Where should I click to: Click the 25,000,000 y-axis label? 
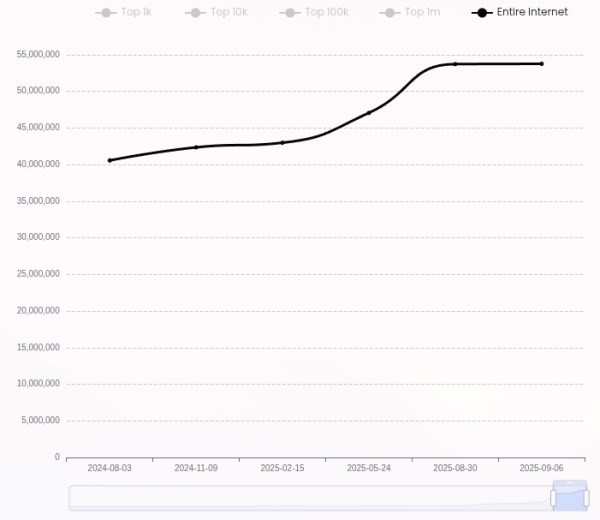(x=39, y=274)
